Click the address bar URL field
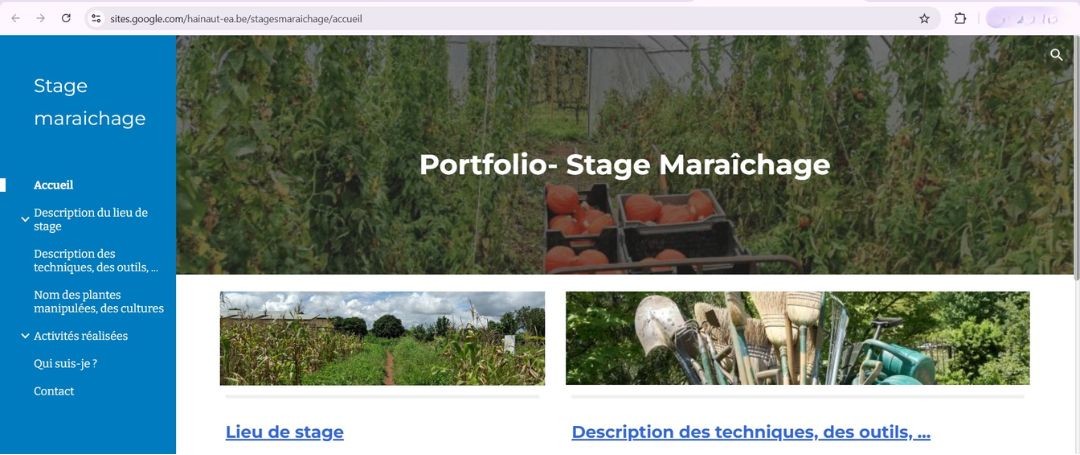1080x455 pixels. (510, 19)
